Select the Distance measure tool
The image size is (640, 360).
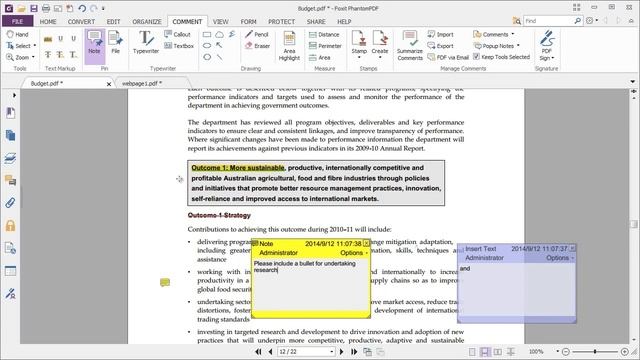(324, 34)
